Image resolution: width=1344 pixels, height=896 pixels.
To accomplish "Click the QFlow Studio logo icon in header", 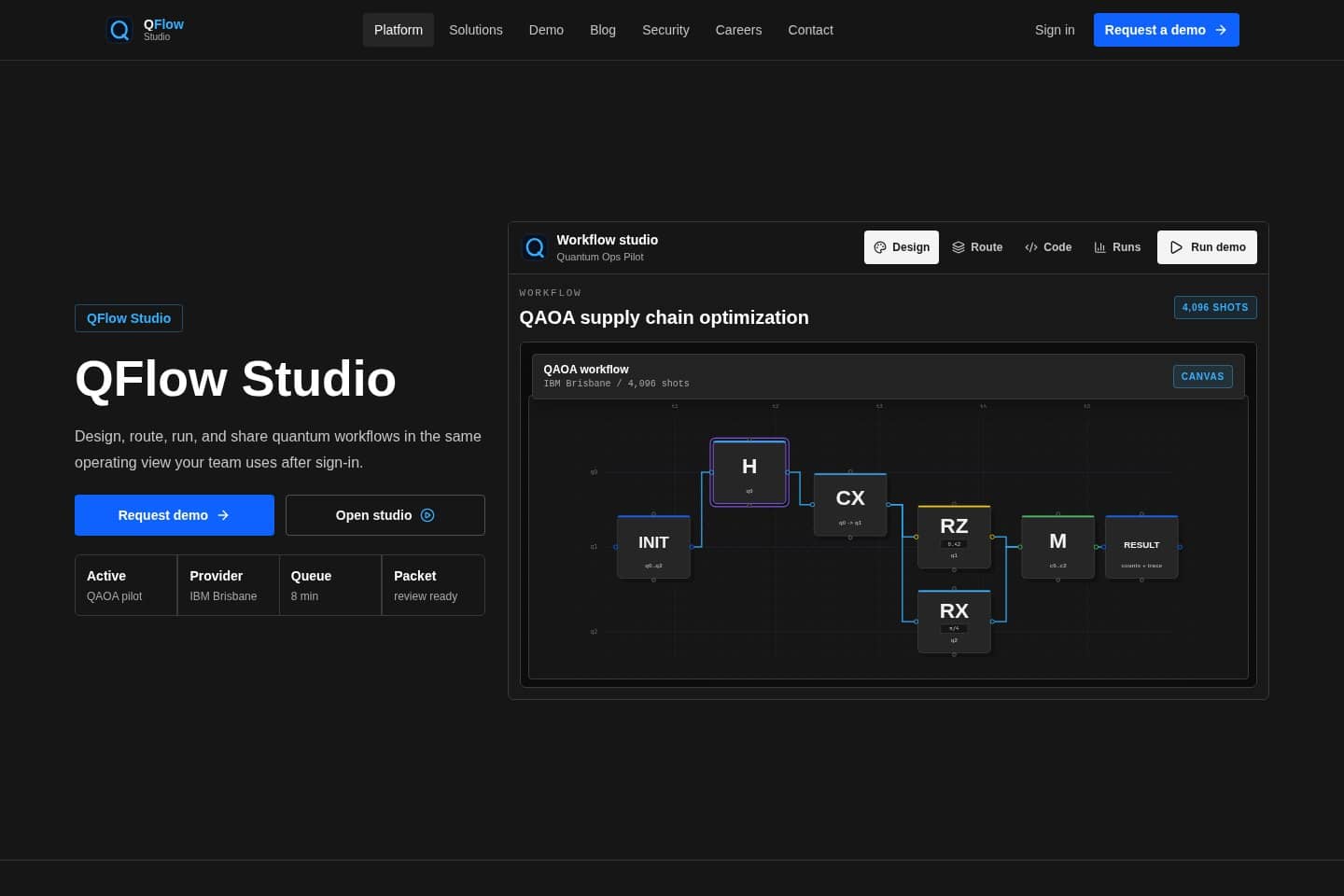I will (x=119, y=30).
